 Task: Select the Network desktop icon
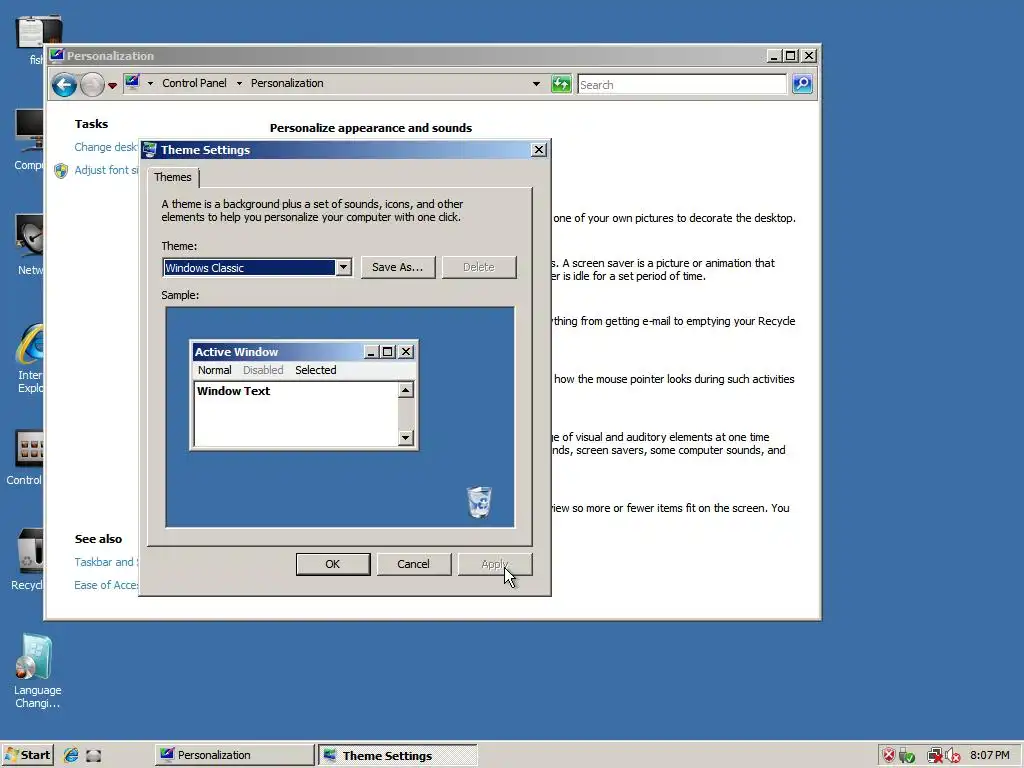(x=30, y=245)
